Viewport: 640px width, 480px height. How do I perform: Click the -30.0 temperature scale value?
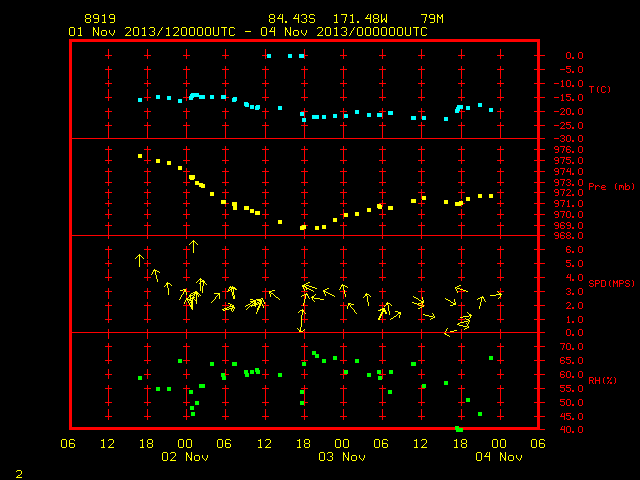click(x=569, y=138)
